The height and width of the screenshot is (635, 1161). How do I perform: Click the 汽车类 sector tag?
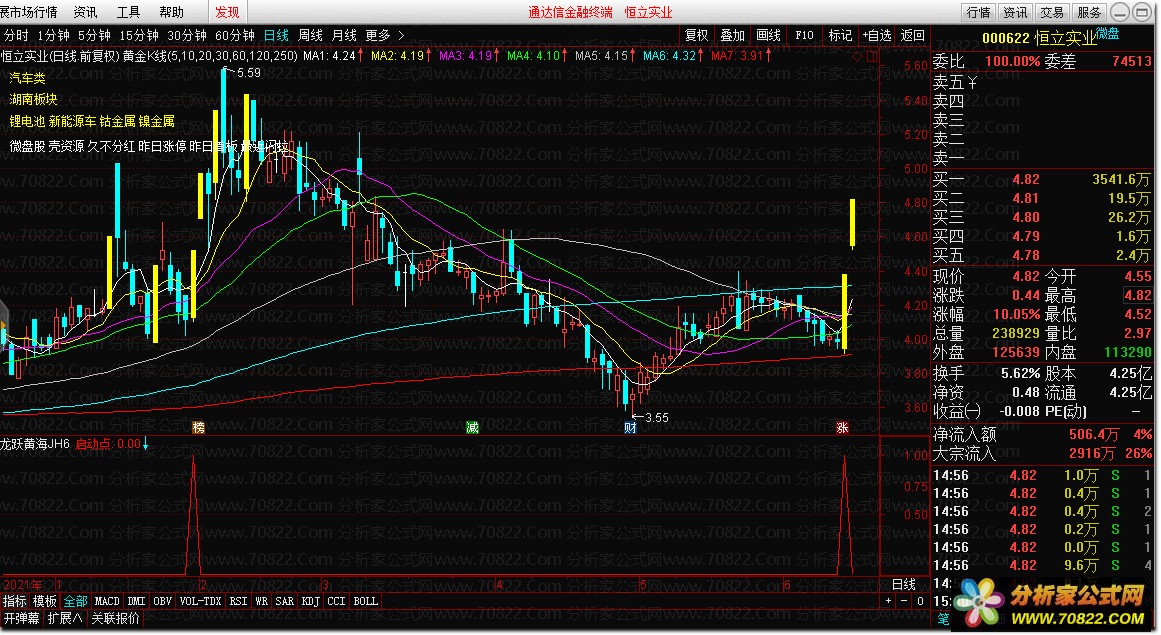[27, 78]
